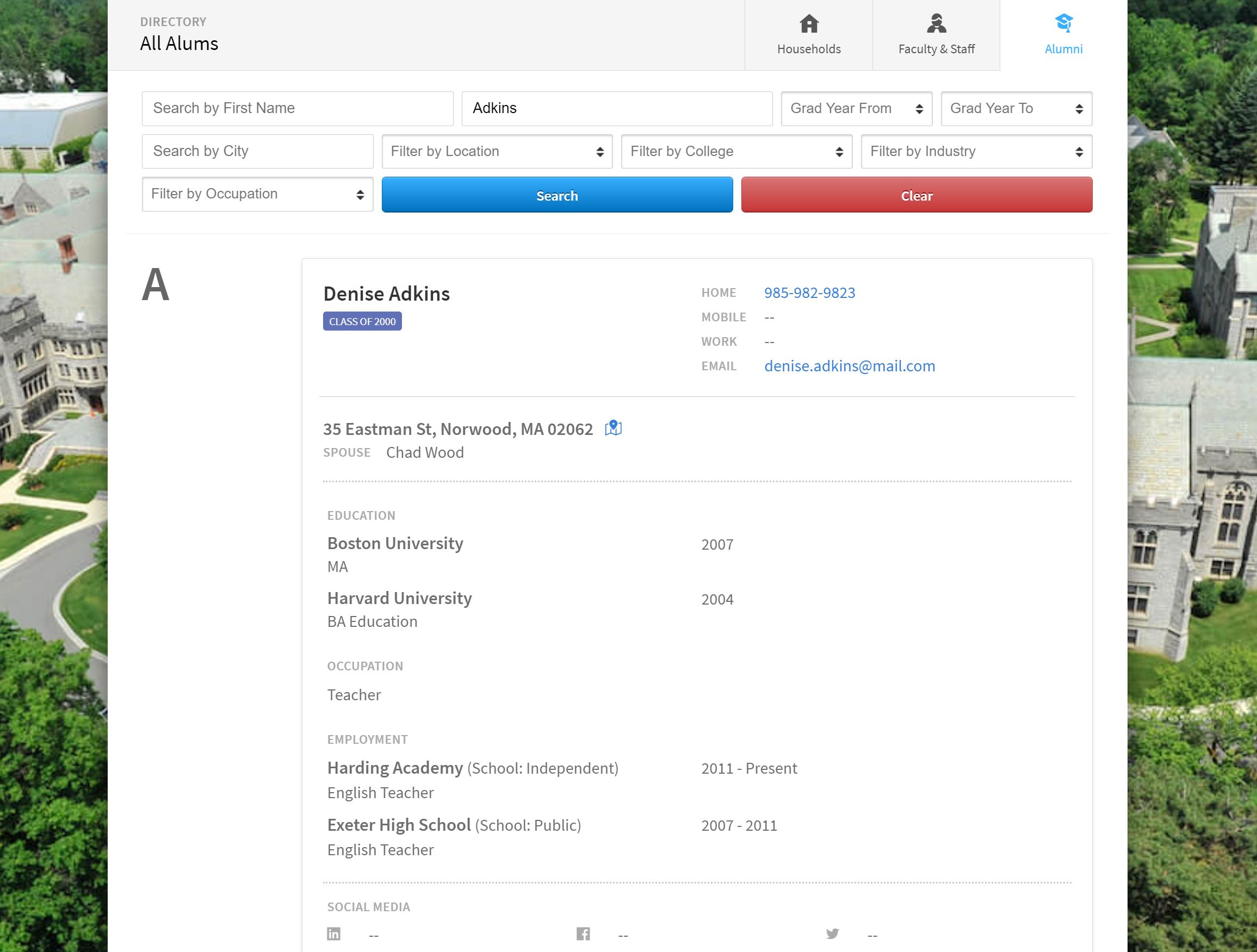Click the LinkedIn social media icon

(333, 934)
